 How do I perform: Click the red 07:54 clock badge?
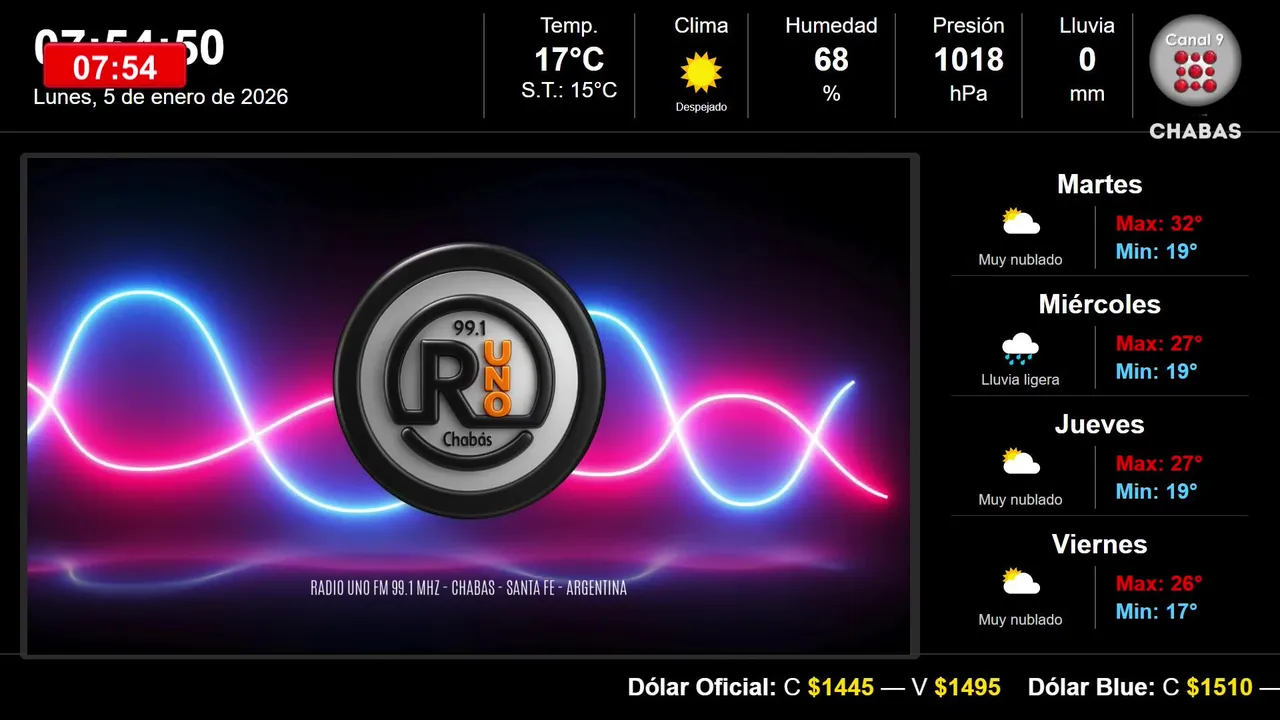(x=115, y=67)
